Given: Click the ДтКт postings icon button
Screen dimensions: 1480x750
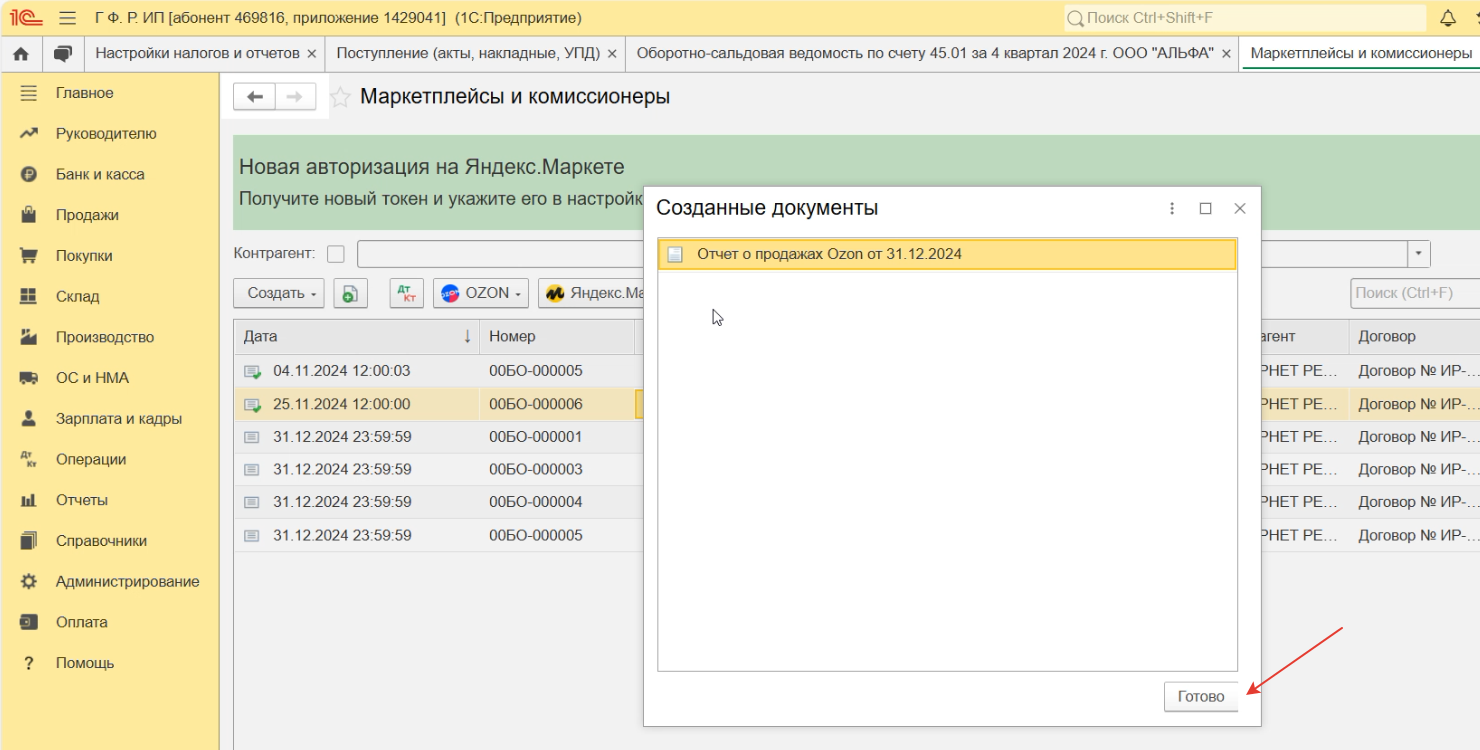Looking at the screenshot, I should tap(406, 293).
